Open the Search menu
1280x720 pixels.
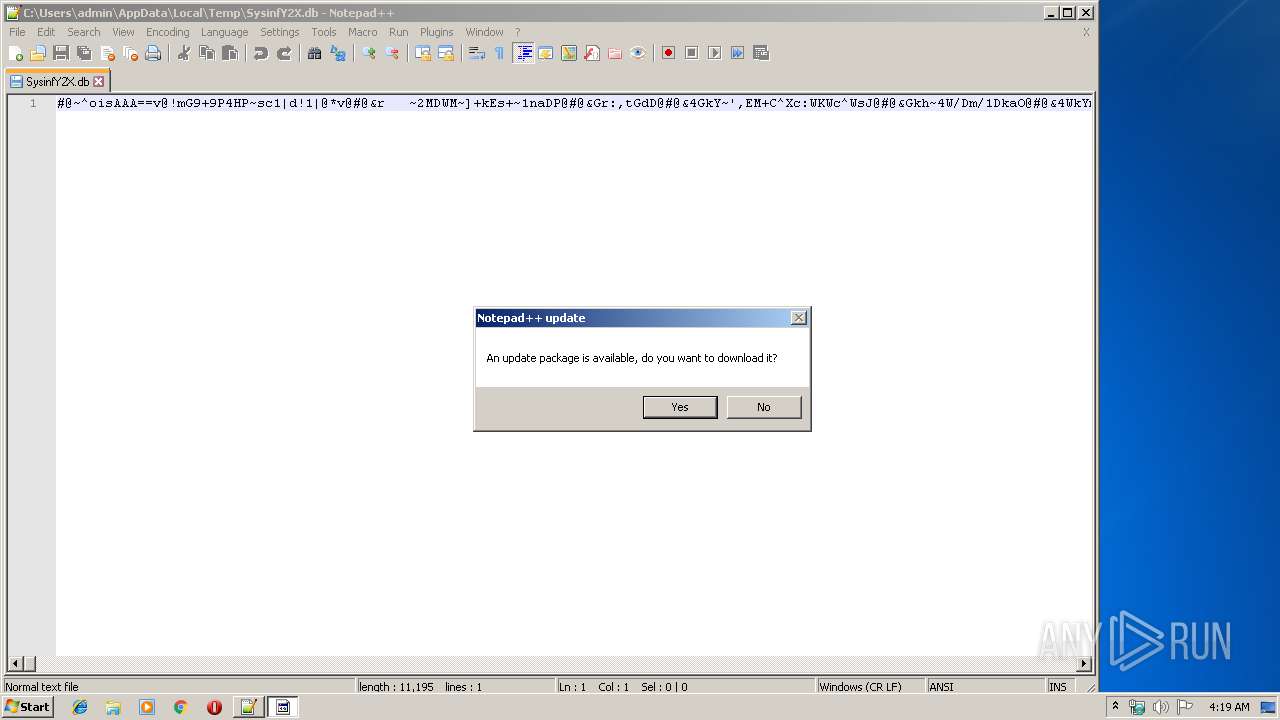84,32
